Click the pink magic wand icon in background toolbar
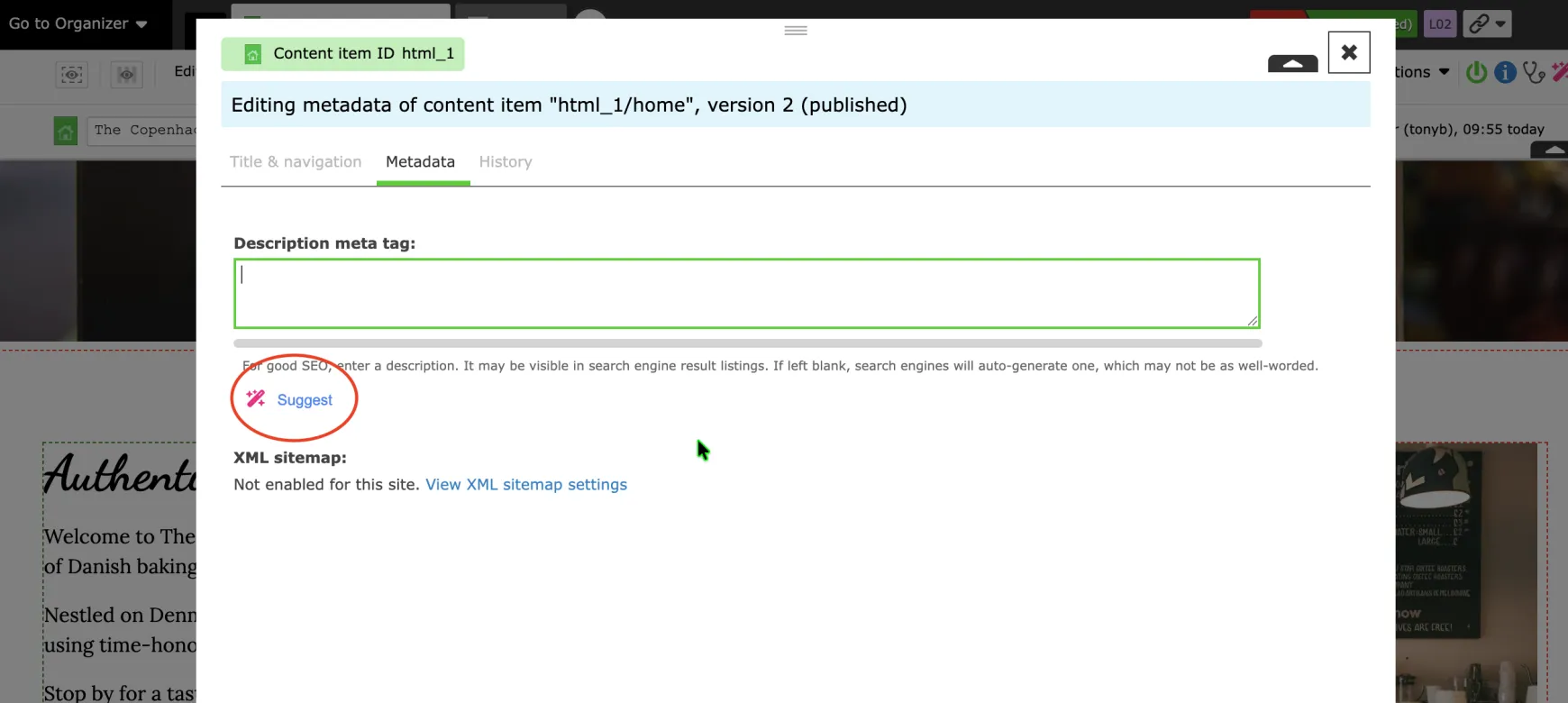1568x703 pixels. (1559, 72)
